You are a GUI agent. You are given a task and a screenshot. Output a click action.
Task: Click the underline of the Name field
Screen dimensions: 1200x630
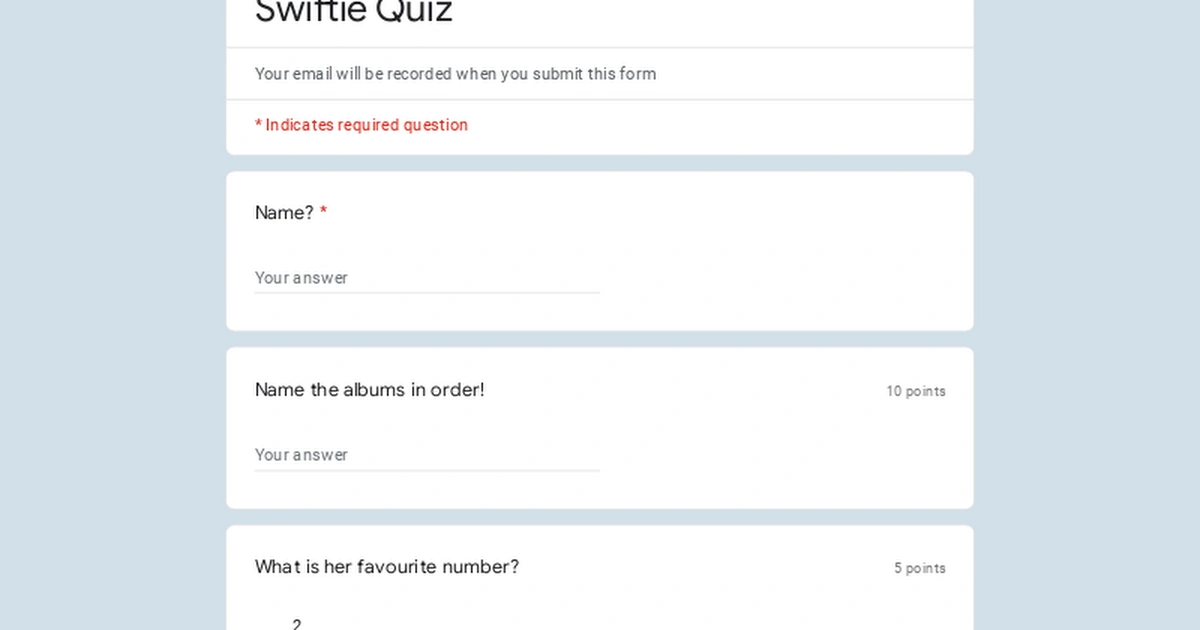tap(427, 292)
